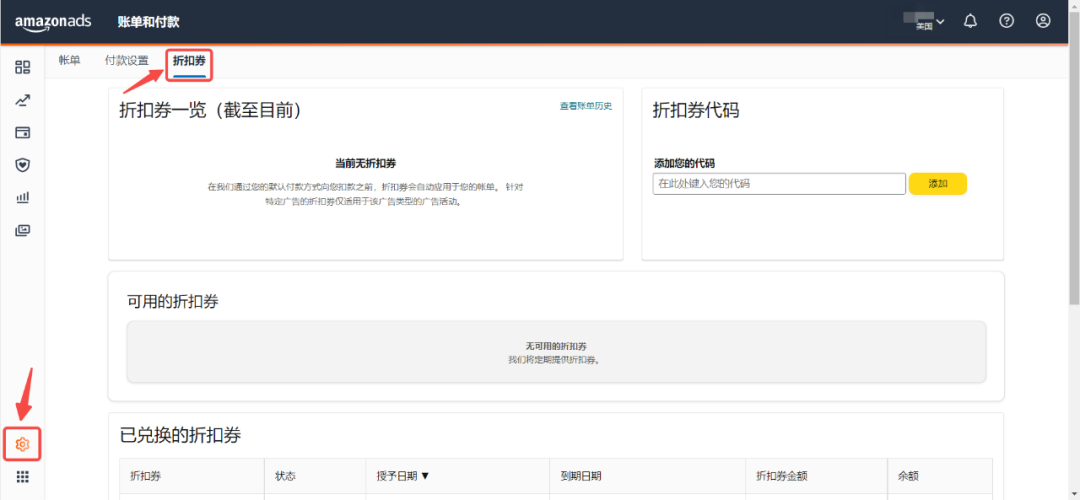Switch to the 帐单 tab
Image resolution: width=1080 pixels, height=500 pixels.
click(x=69, y=61)
